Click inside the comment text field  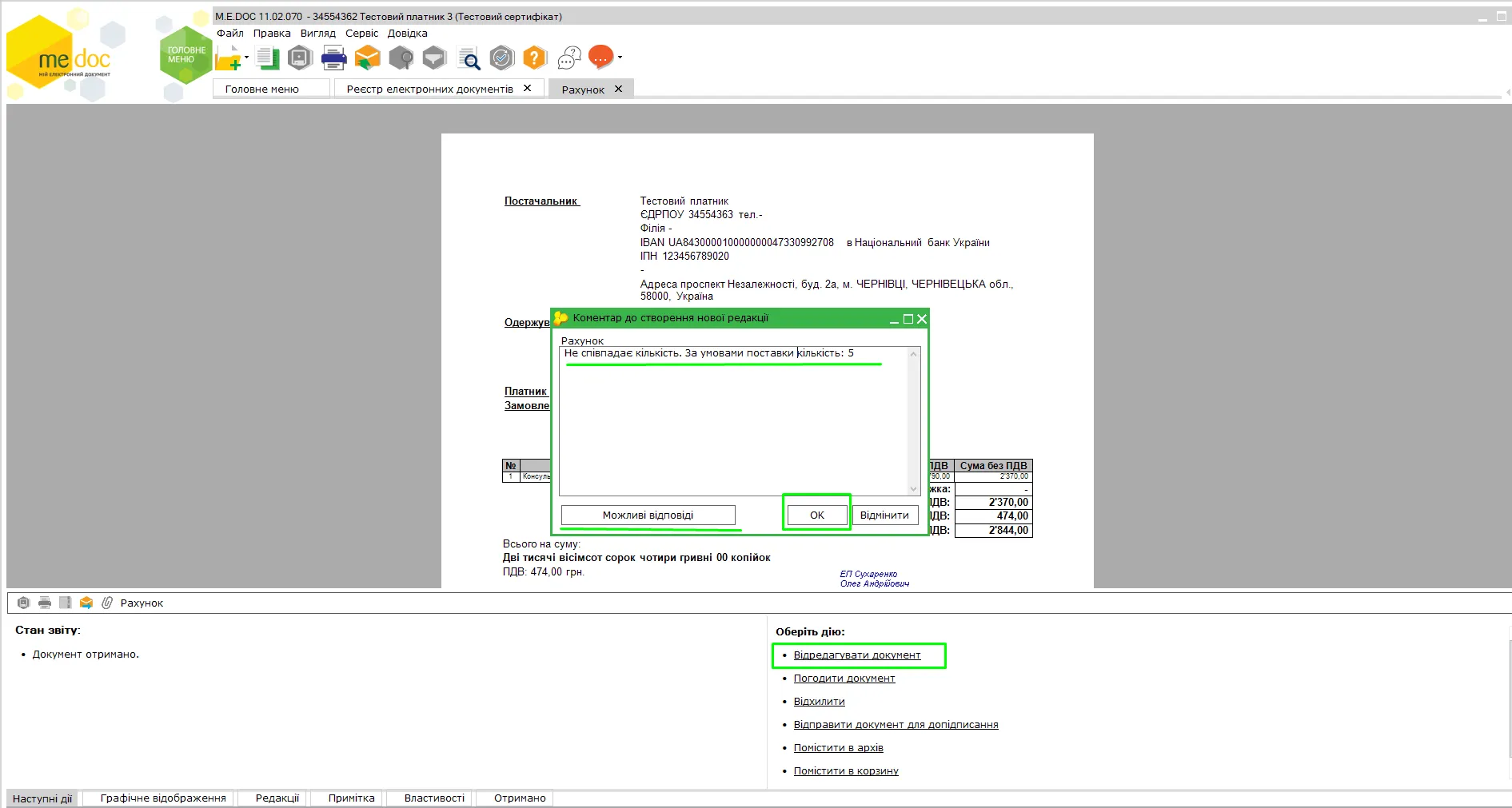click(x=734, y=420)
